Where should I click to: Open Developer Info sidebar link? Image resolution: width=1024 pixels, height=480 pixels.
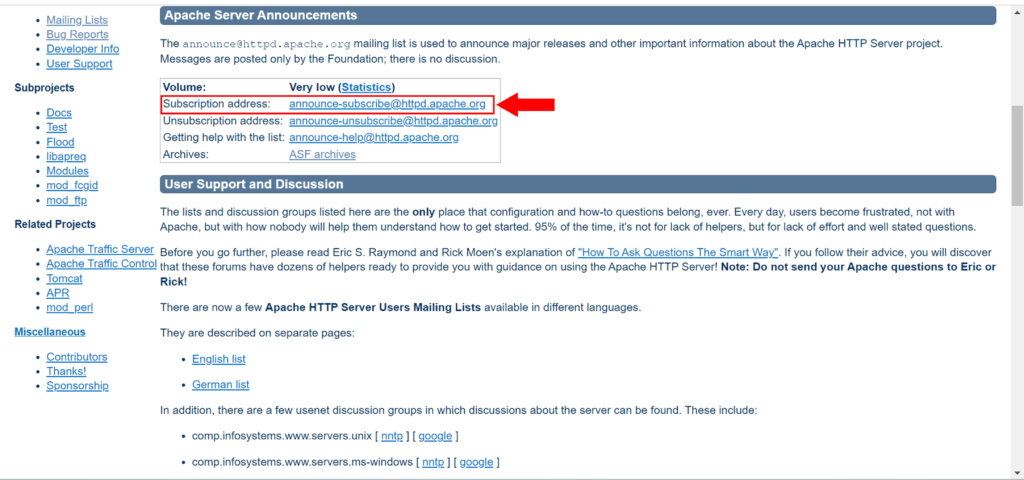point(82,49)
